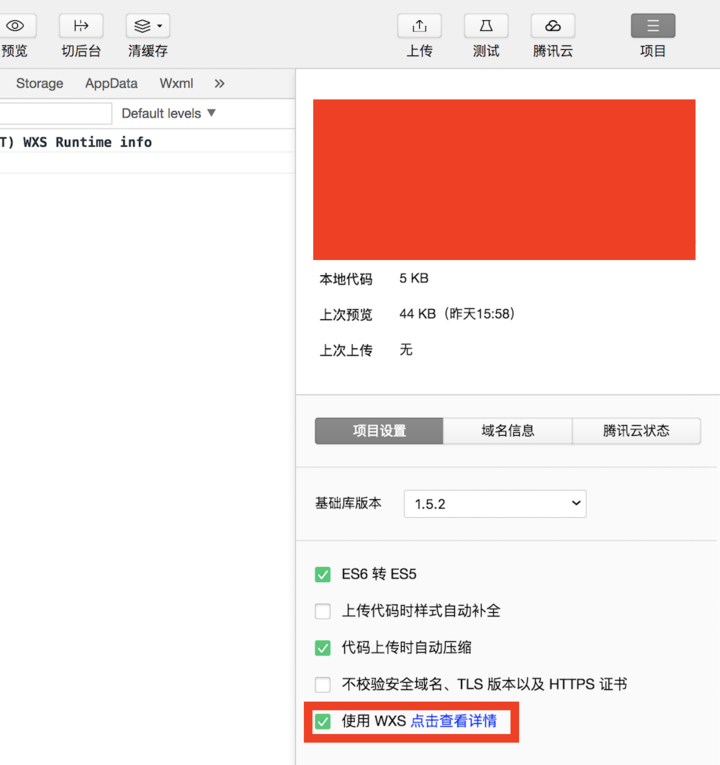The height and width of the screenshot is (765, 720).
Task: Uncheck the 使用 WXS checkbox
Action: pyautogui.click(x=322, y=721)
